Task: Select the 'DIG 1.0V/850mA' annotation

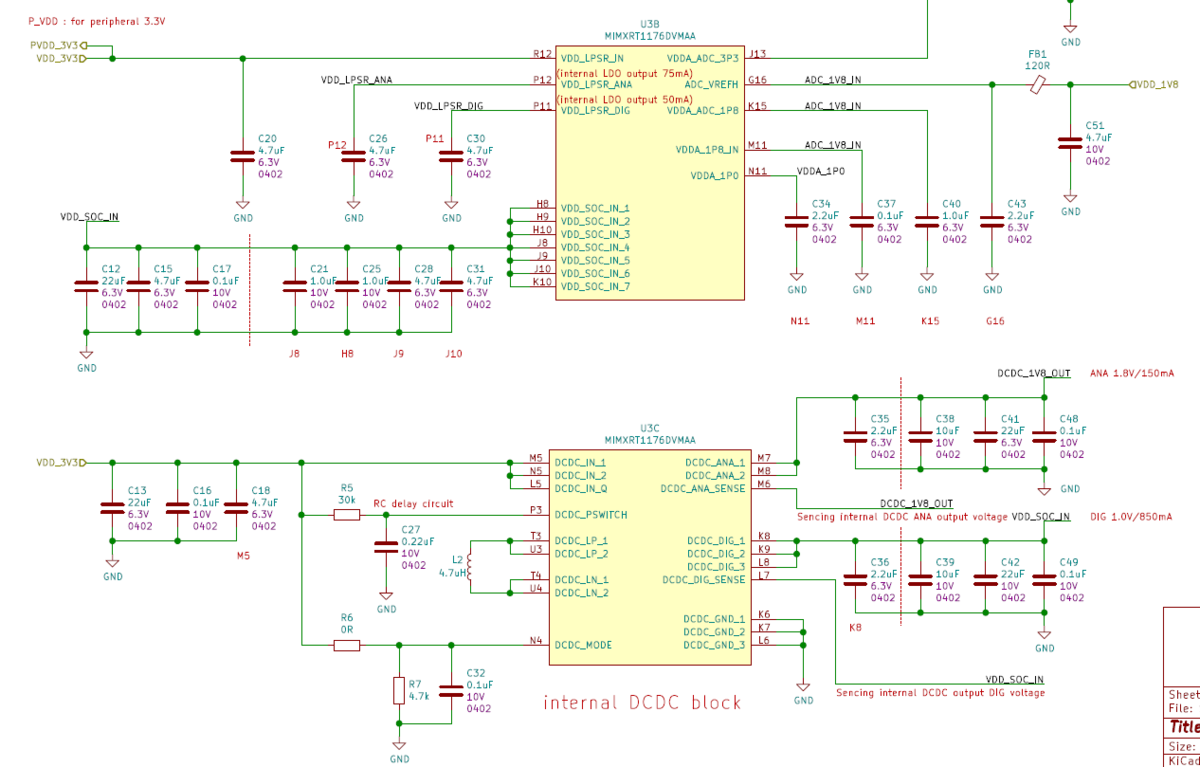Action: 1133,516
